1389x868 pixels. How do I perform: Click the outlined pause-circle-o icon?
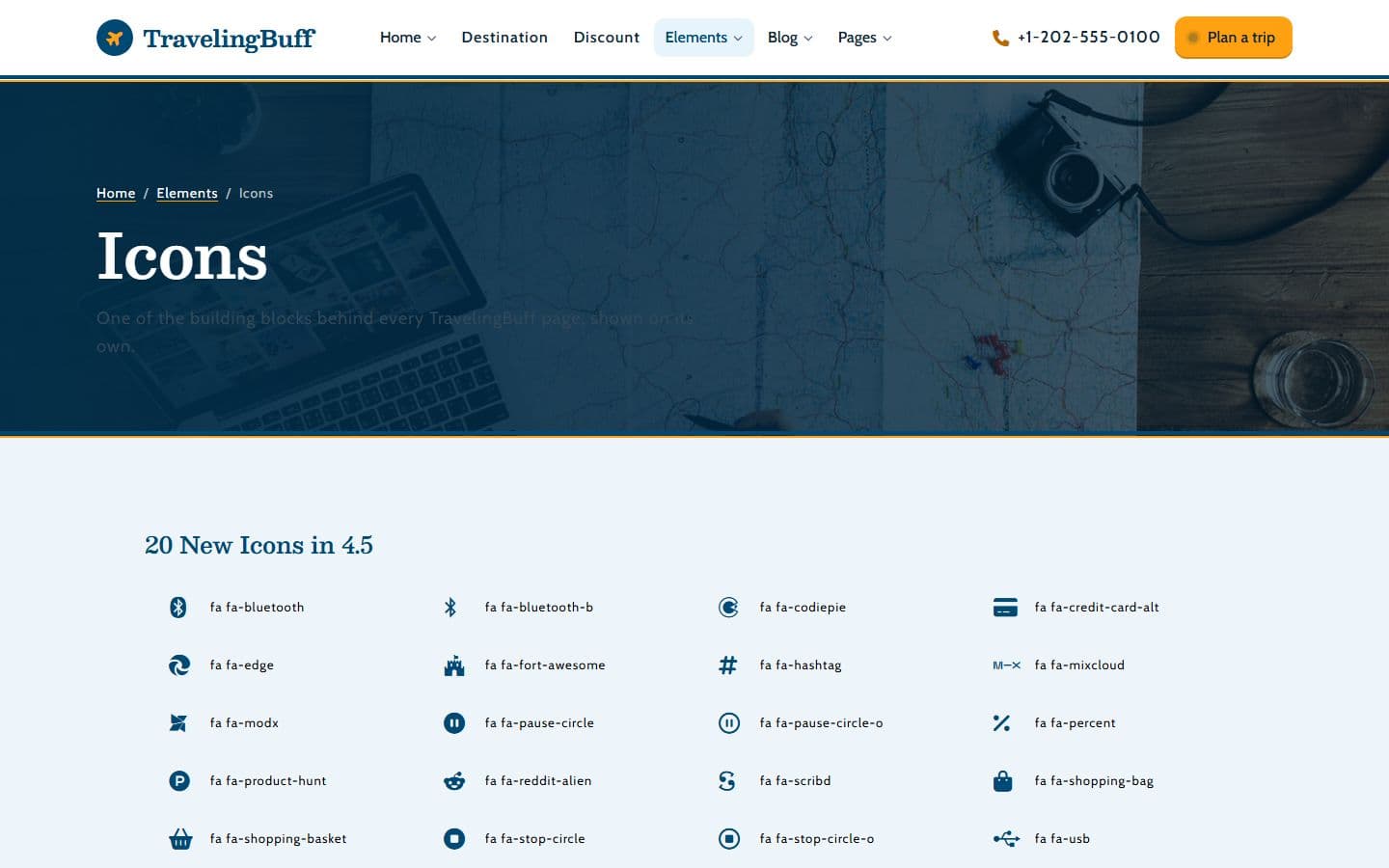[x=729, y=722]
